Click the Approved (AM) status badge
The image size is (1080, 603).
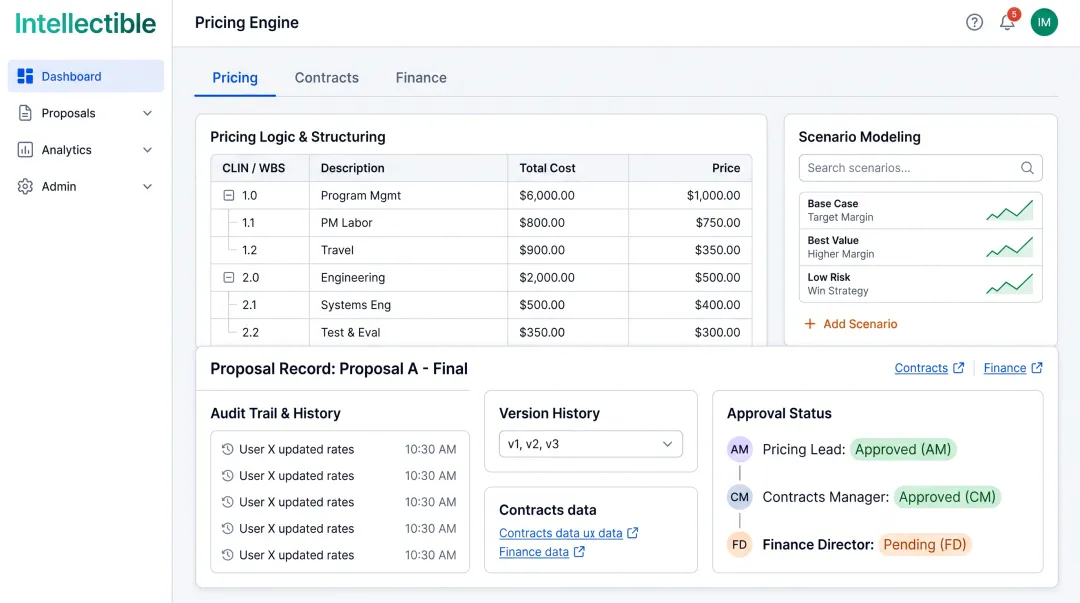[903, 449]
